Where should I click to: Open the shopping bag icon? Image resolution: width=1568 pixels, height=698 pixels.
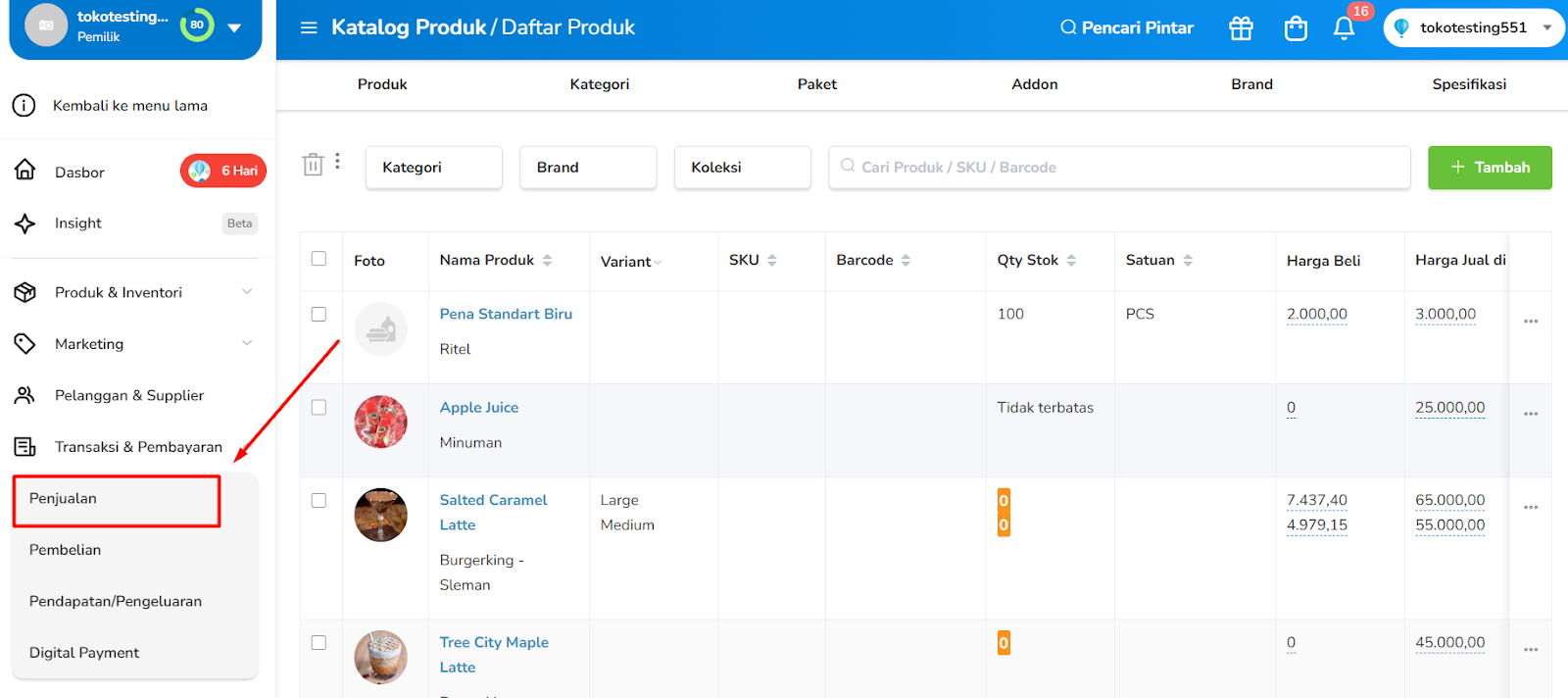click(x=1296, y=28)
